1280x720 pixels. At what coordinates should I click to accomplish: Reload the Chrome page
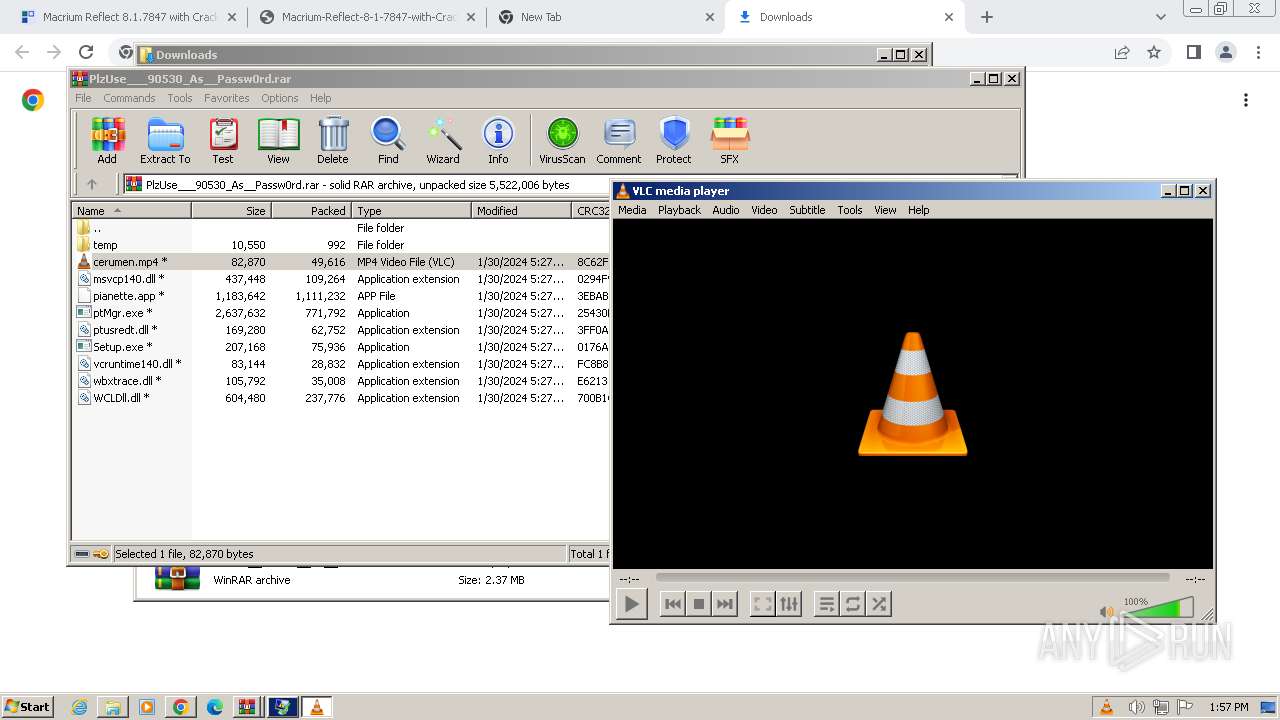click(x=86, y=52)
